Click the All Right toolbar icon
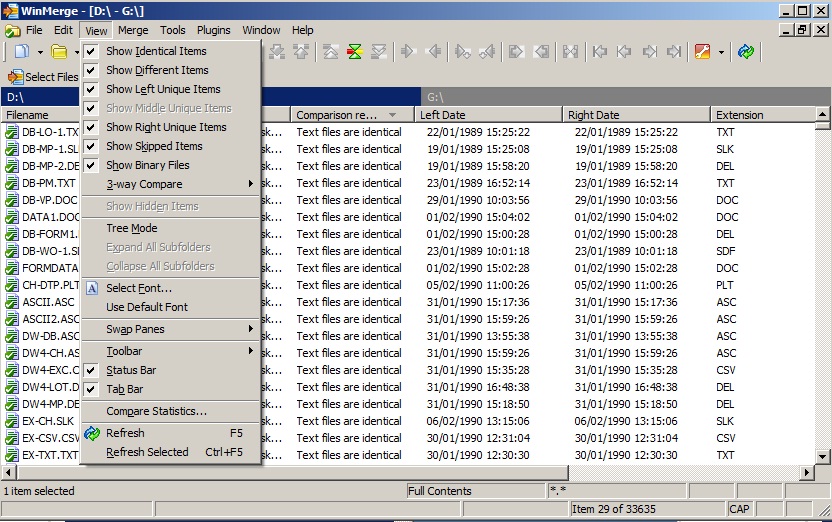Screen dimensions: 832x522 click(x=516, y=51)
